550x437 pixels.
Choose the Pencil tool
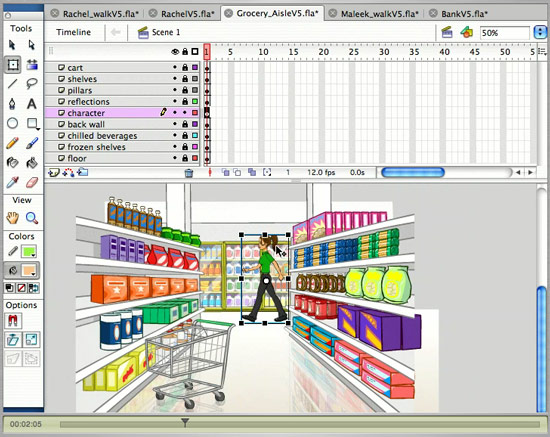click(x=12, y=143)
